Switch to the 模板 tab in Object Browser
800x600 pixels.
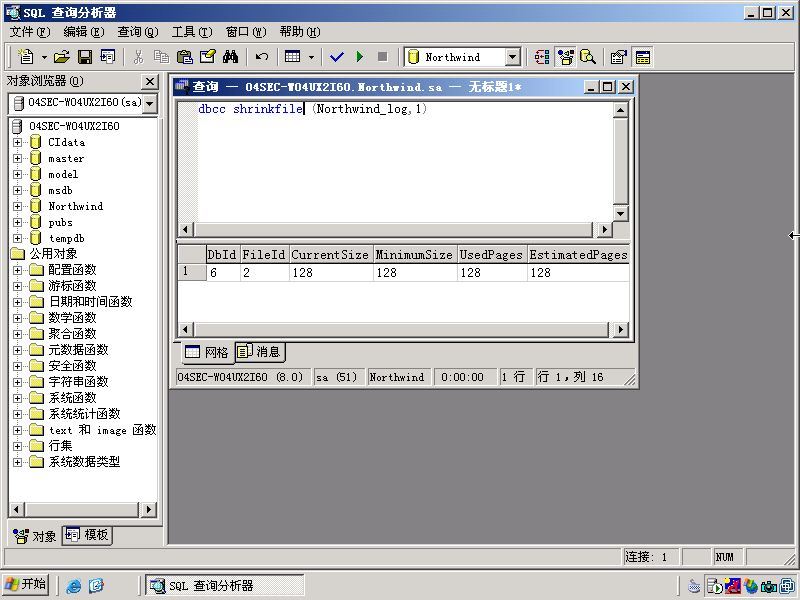click(87, 535)
